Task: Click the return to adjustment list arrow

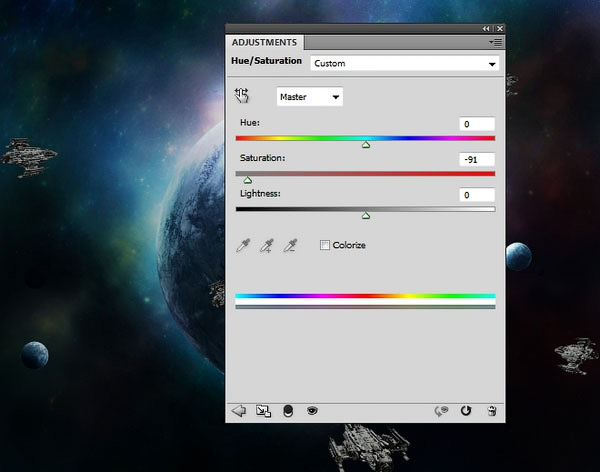Action: [x=238, y=410]
